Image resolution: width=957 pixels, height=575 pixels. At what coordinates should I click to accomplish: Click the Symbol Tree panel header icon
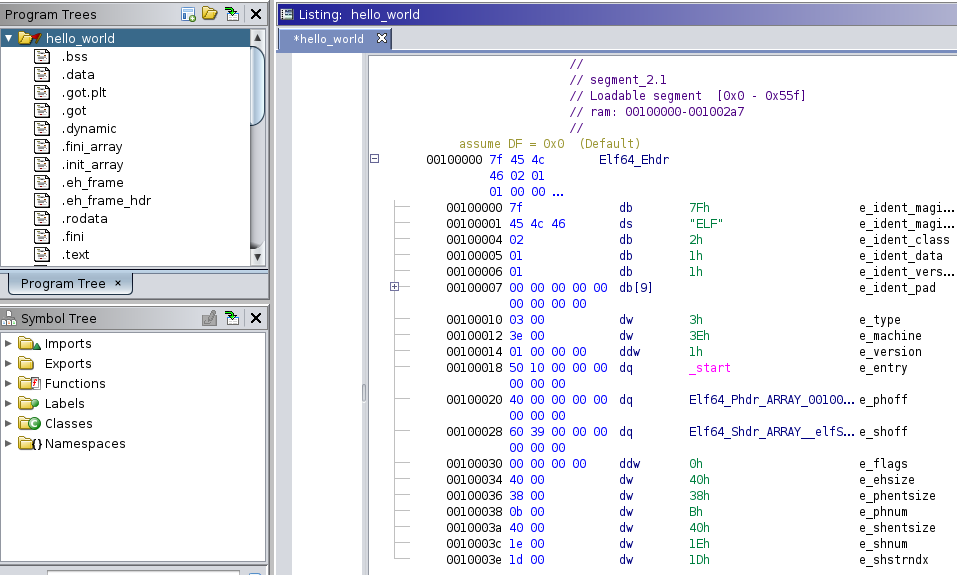[x=11, y=318]
